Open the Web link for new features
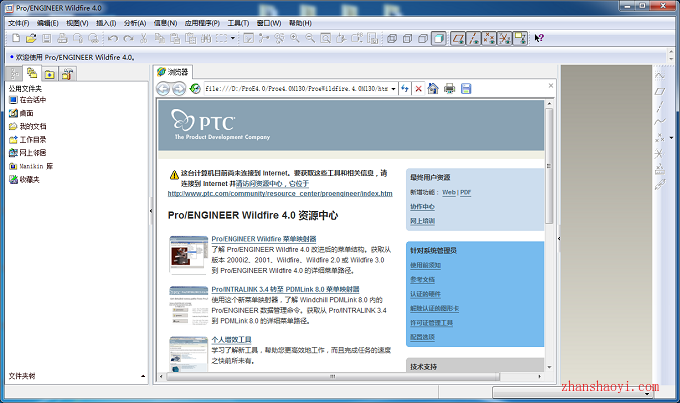The width and height of the screenshot is (680, 403). 449,192
